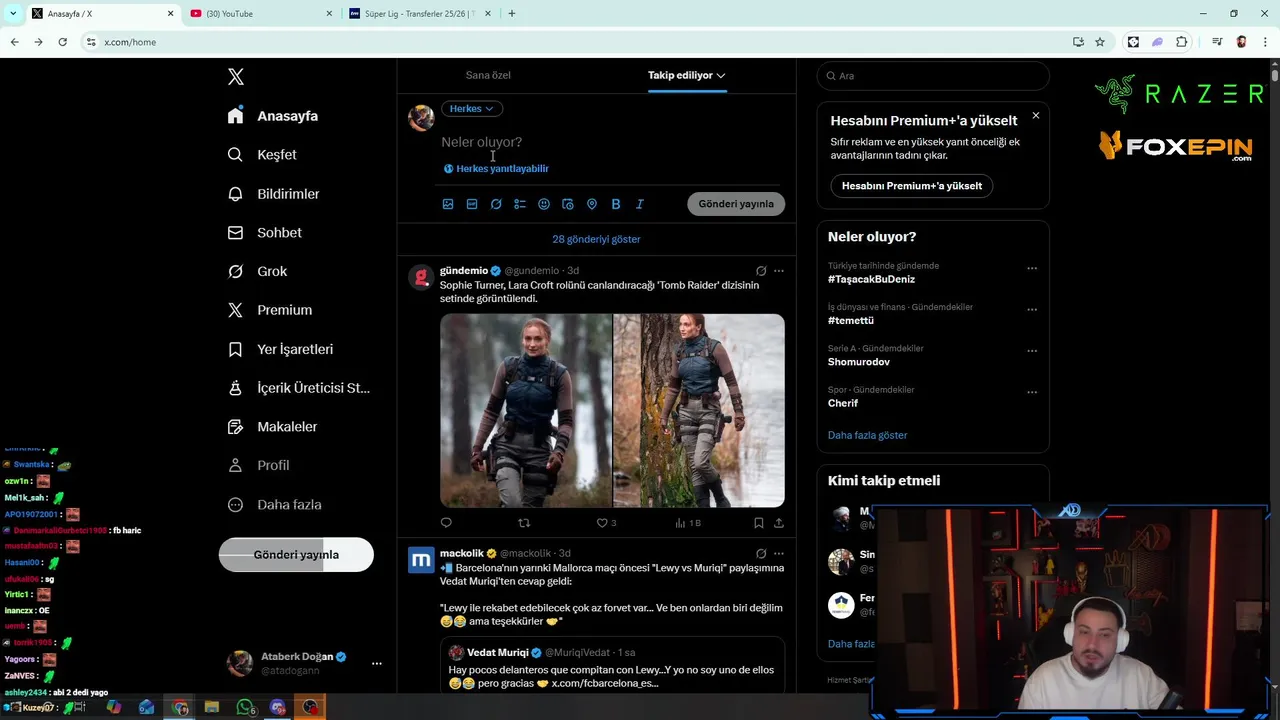Open more options on mackolik post
This screenshot has width=1280, height=720.
pyautogui.click(x=779, y=554)
